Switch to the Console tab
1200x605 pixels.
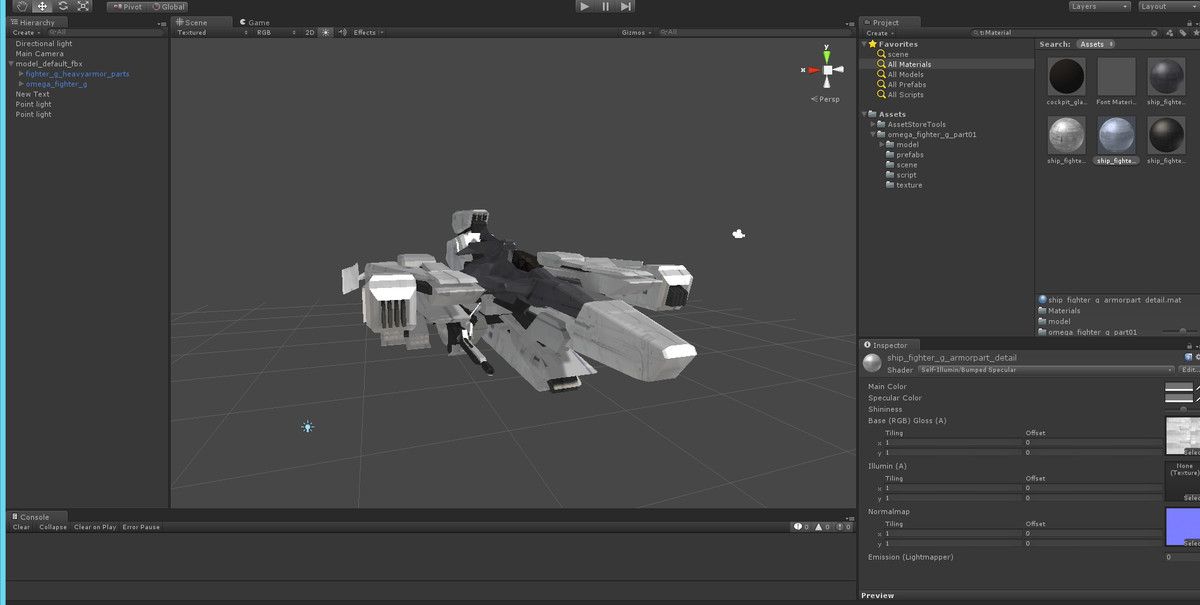(35, 516)
